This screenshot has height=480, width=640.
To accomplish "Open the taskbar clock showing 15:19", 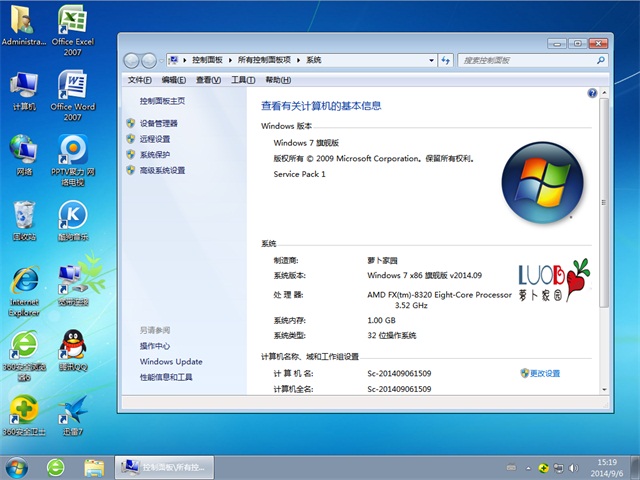I will point(607,468).
